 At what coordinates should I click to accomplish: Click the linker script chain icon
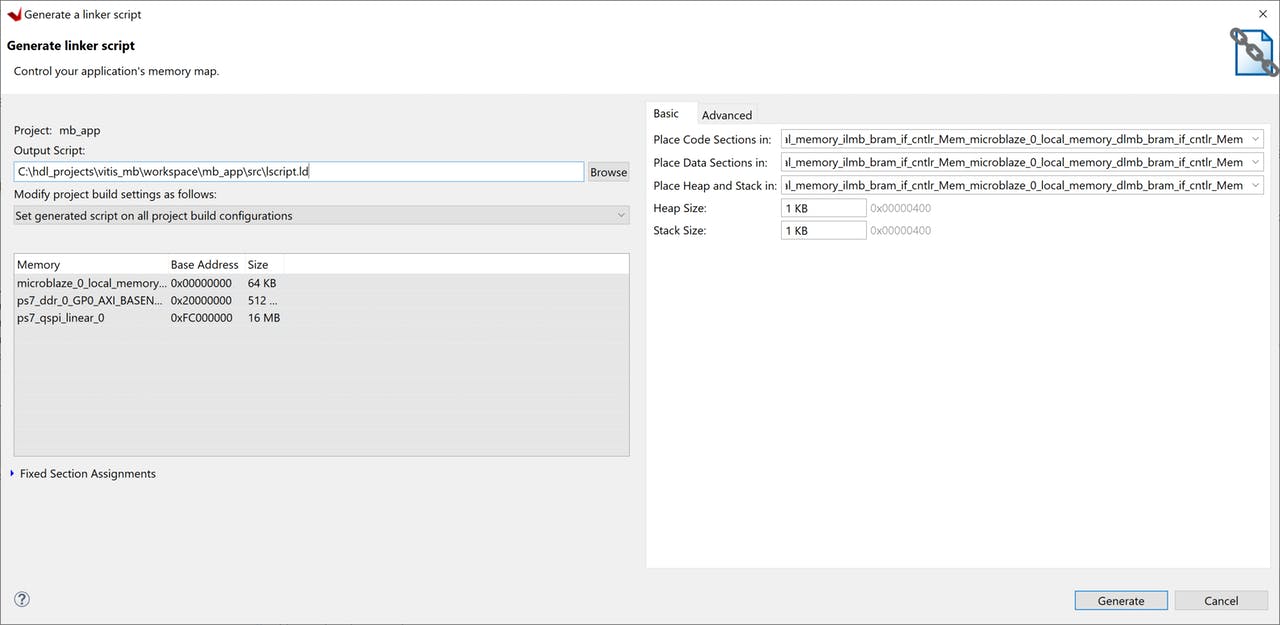tap(1254, 52)
